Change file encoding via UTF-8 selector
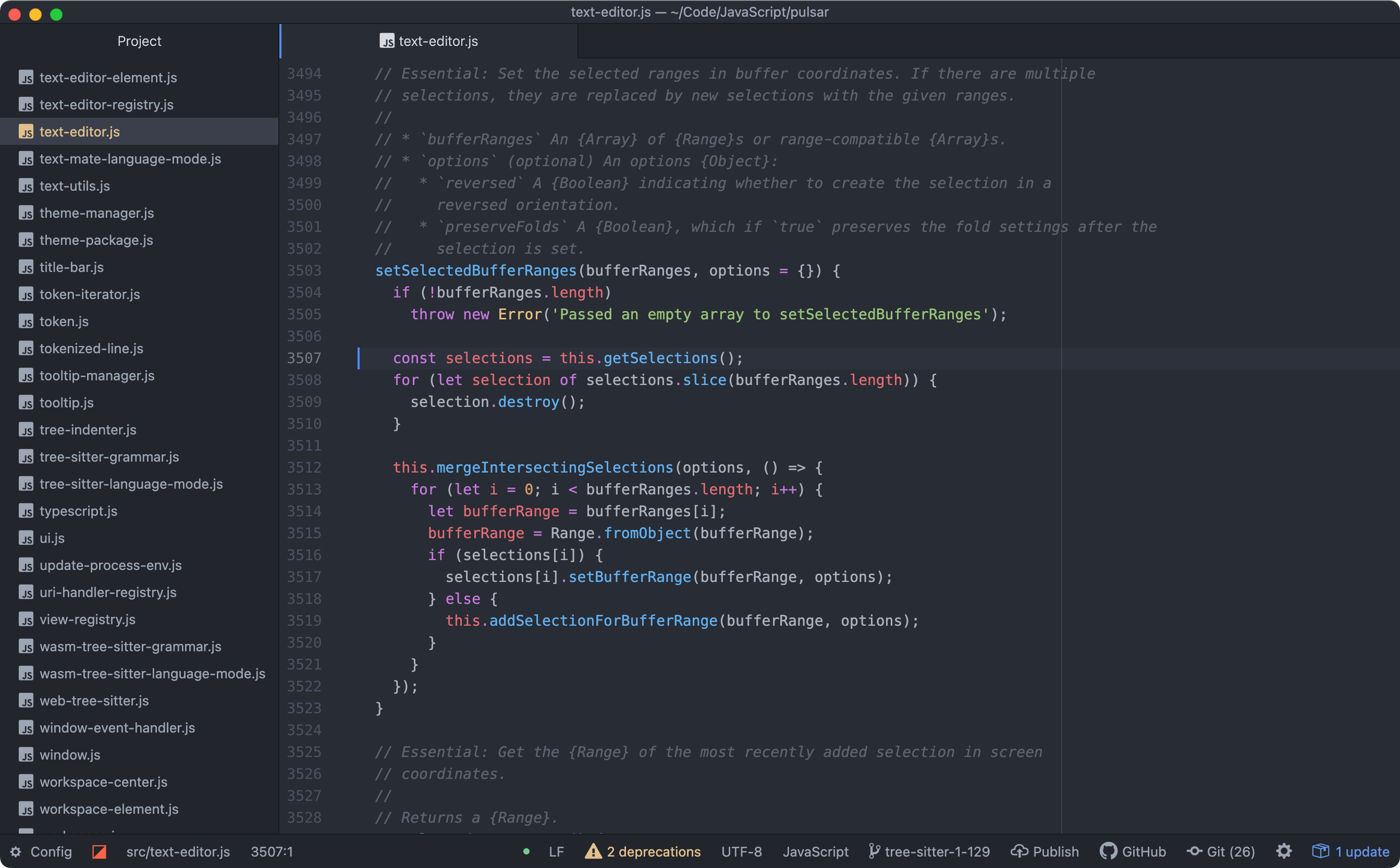1400x868 pixels. coord(741,851)
